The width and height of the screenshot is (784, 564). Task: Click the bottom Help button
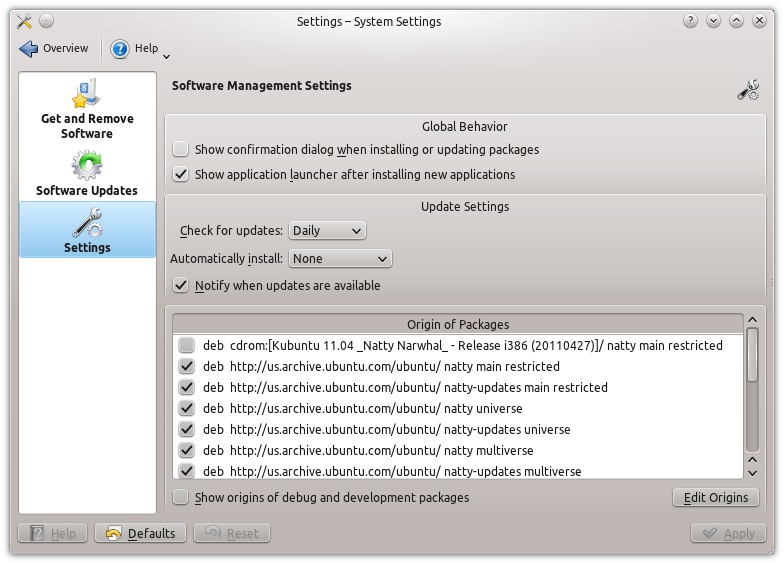pyautogui.click(x=52, y=533)
